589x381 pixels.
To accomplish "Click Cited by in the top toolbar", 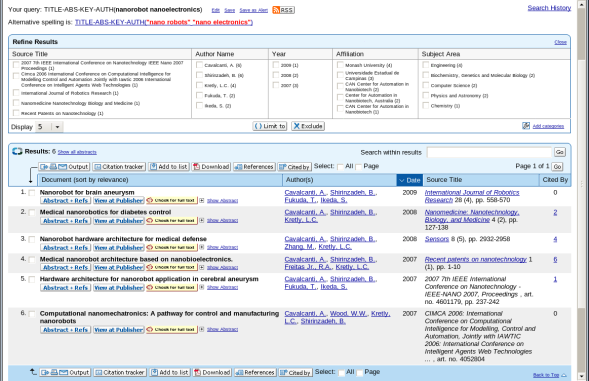I will coord(295,166).
